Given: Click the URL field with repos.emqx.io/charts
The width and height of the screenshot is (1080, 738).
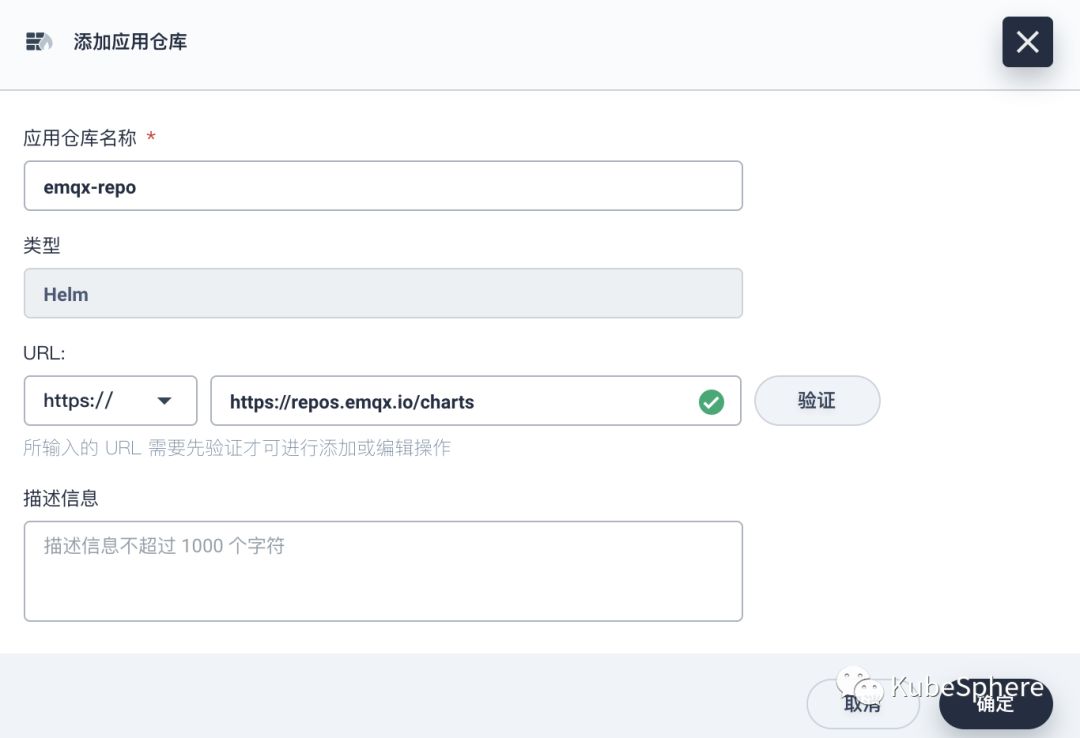Looking at the screenshot, I should click(475, 400).
